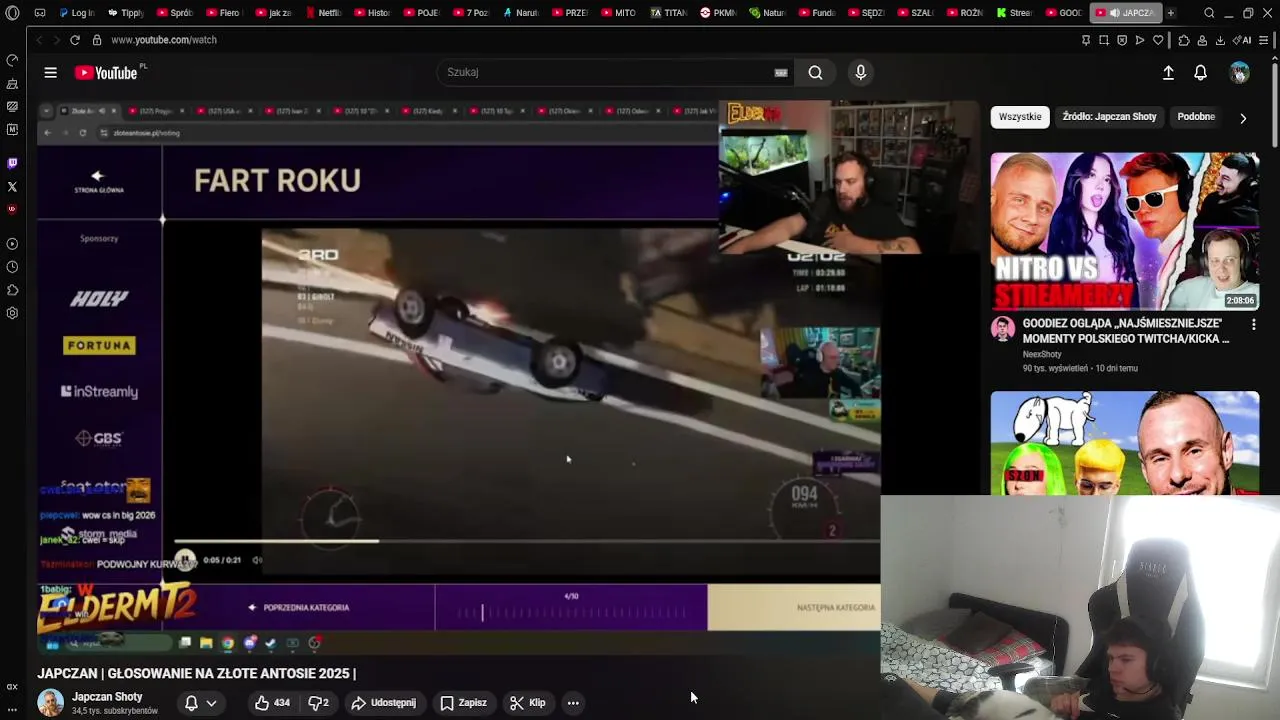Open the on-screen keyboard in search box
Screen dimensions: 1280x720
point(781,72)
